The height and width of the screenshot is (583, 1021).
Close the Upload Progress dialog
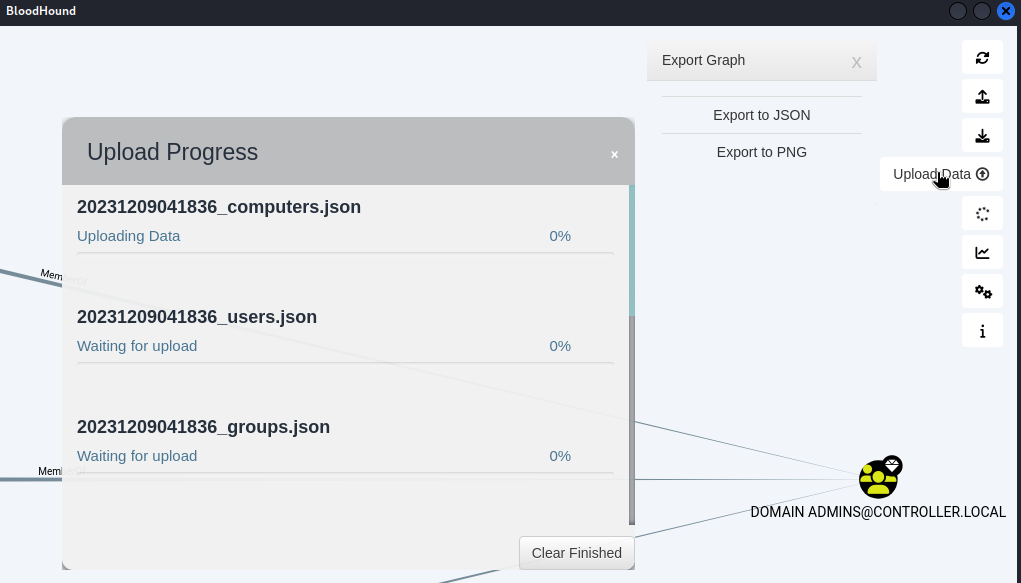tap(614, 154)
